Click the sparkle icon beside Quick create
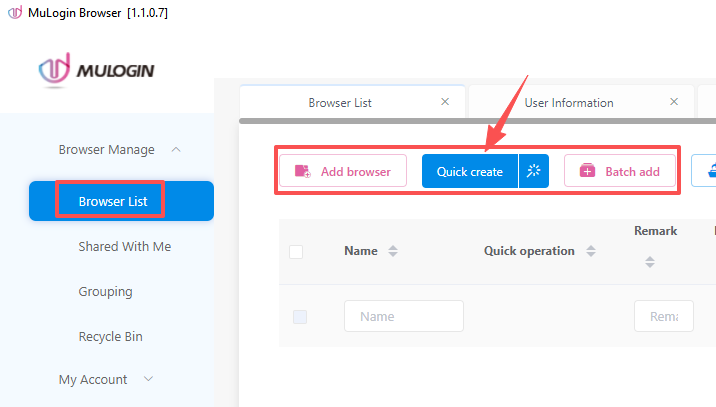 (x=534, y=171)
